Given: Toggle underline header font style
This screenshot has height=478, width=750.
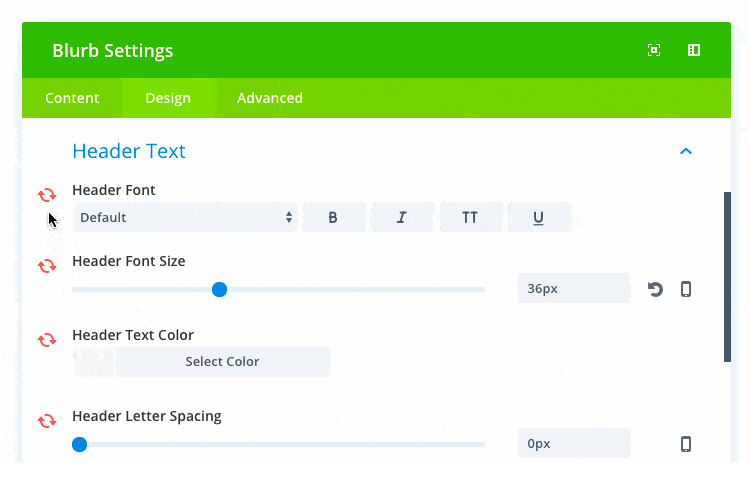Looking at the screenshot, I should click(539, 217).
